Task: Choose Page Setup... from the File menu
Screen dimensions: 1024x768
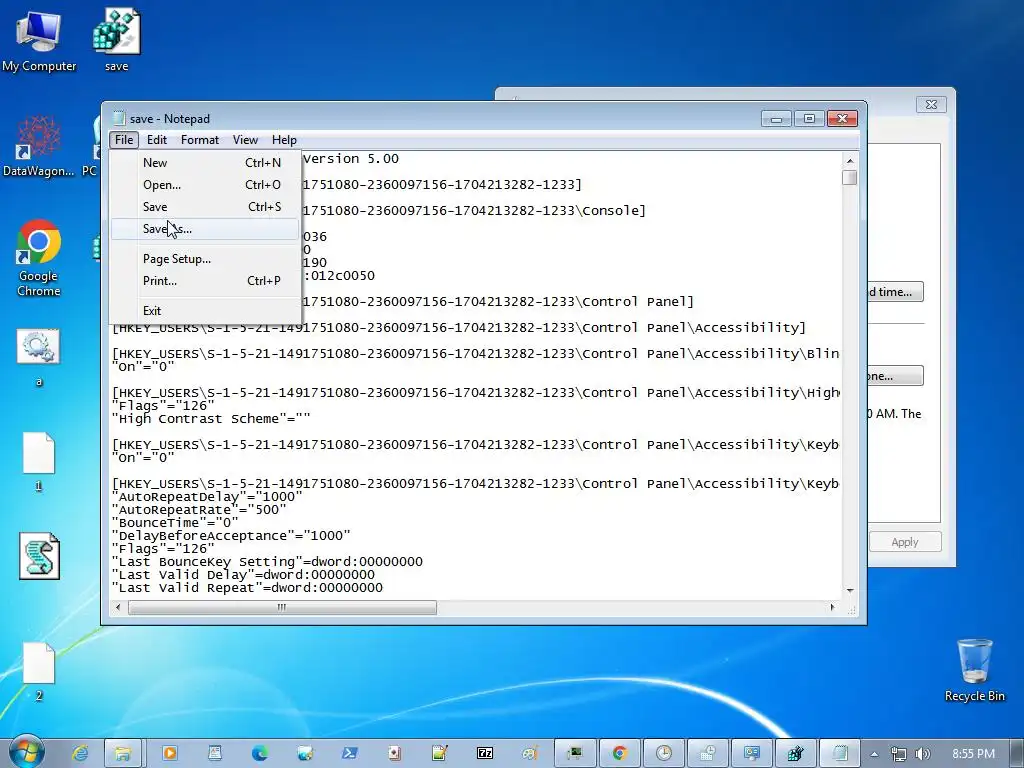Action: pos(205,259)
